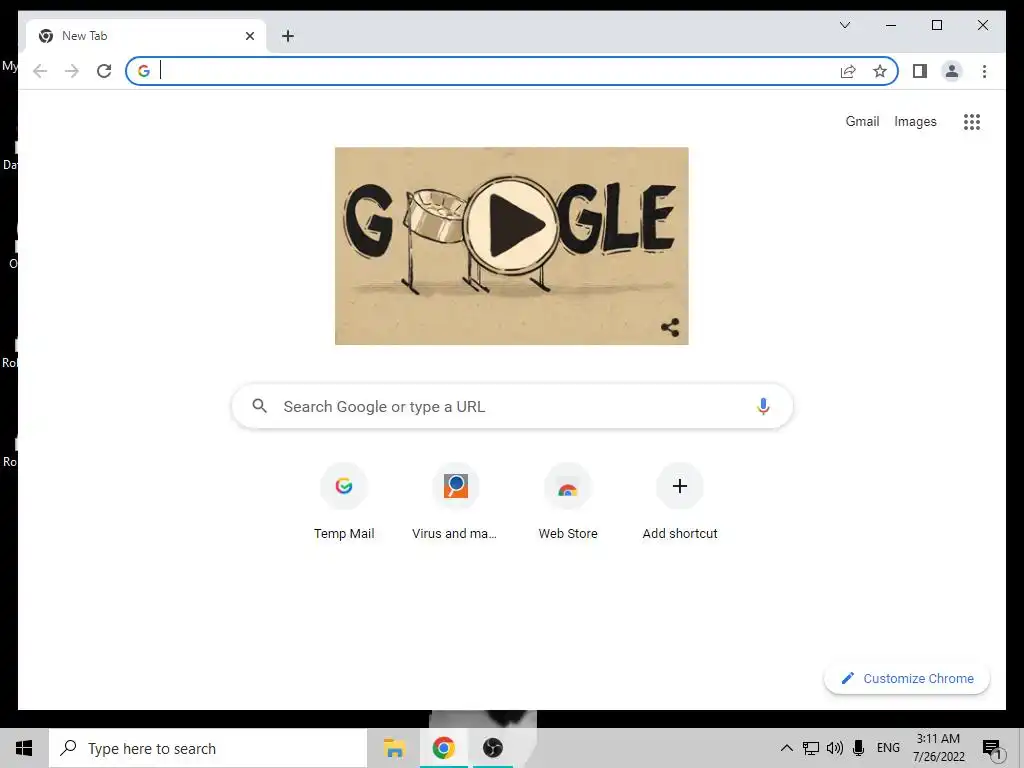The image size is (1024, 768).
Task: Open network status tray icon
Action: point(810,748)
